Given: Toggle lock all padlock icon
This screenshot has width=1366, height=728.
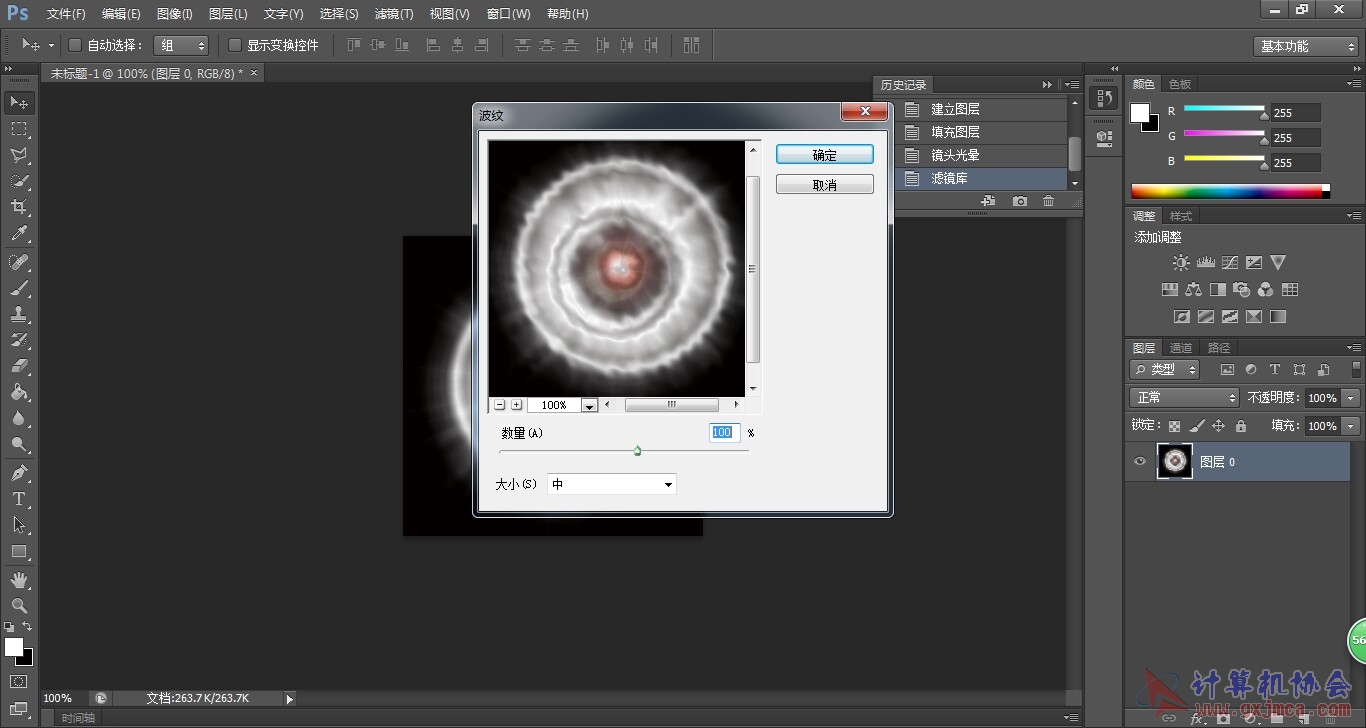Looking at the screenshot, I should 1241,426.
